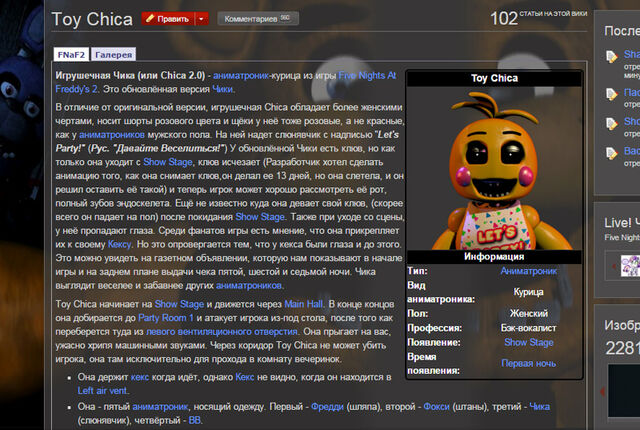This screenshot has width=640, height=430.
Task: Click the Информация infobox header
Action: coord(494,257)
